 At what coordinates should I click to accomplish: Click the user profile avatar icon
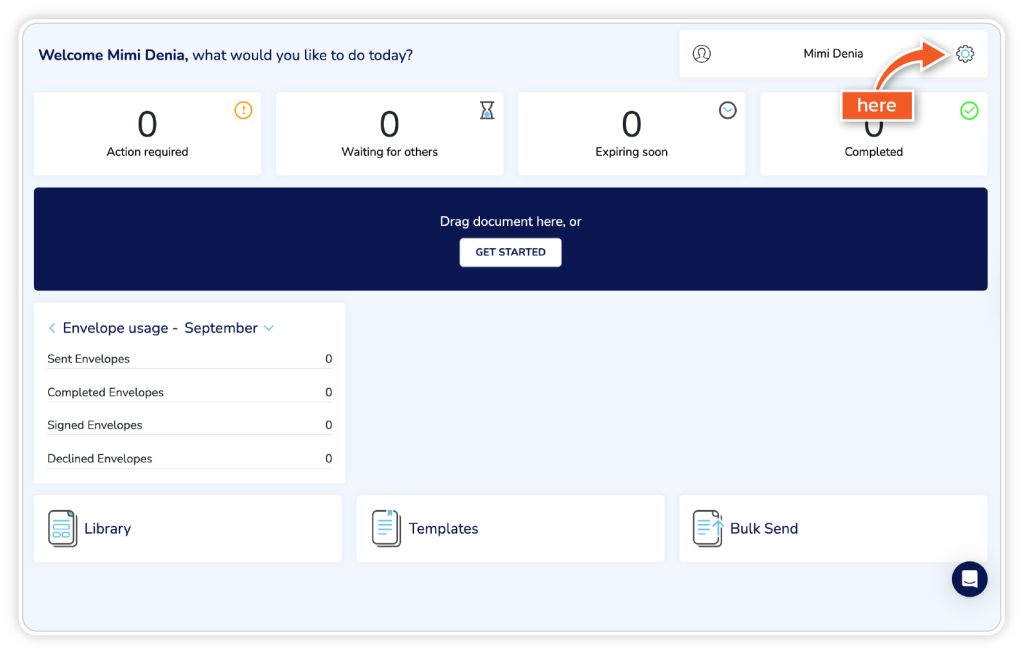click(702, 54)
